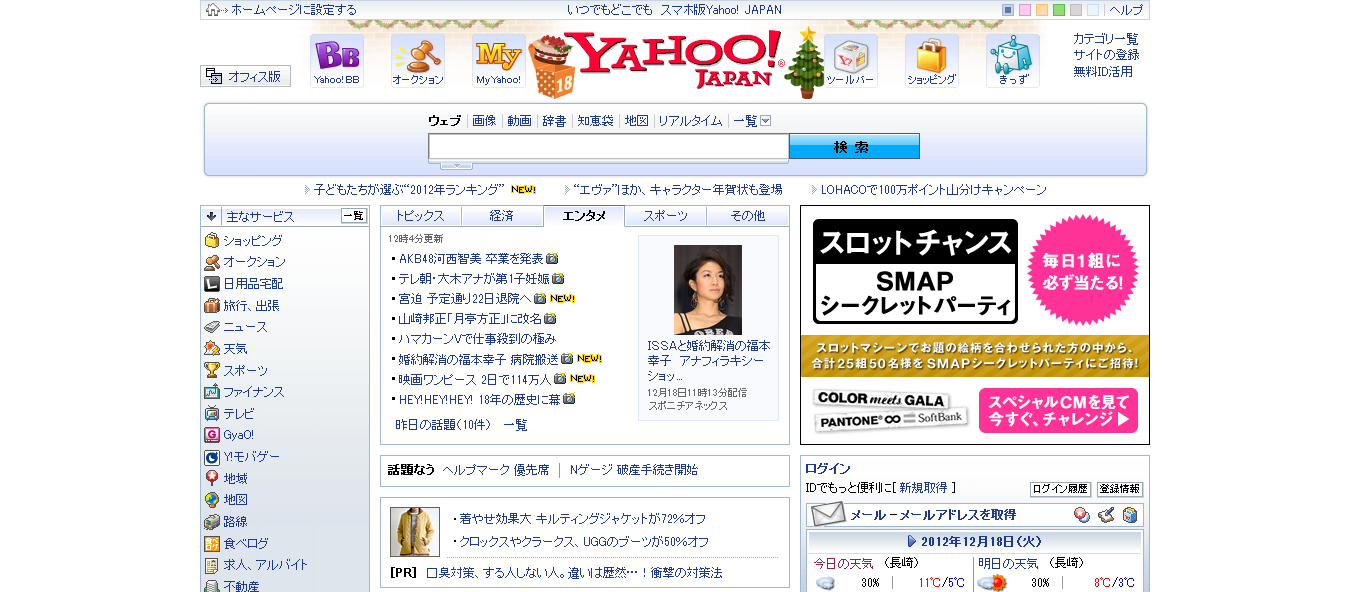Select the pink theme color swatch
Viewport: 1349px width, 592px height.
point(1025,10)
